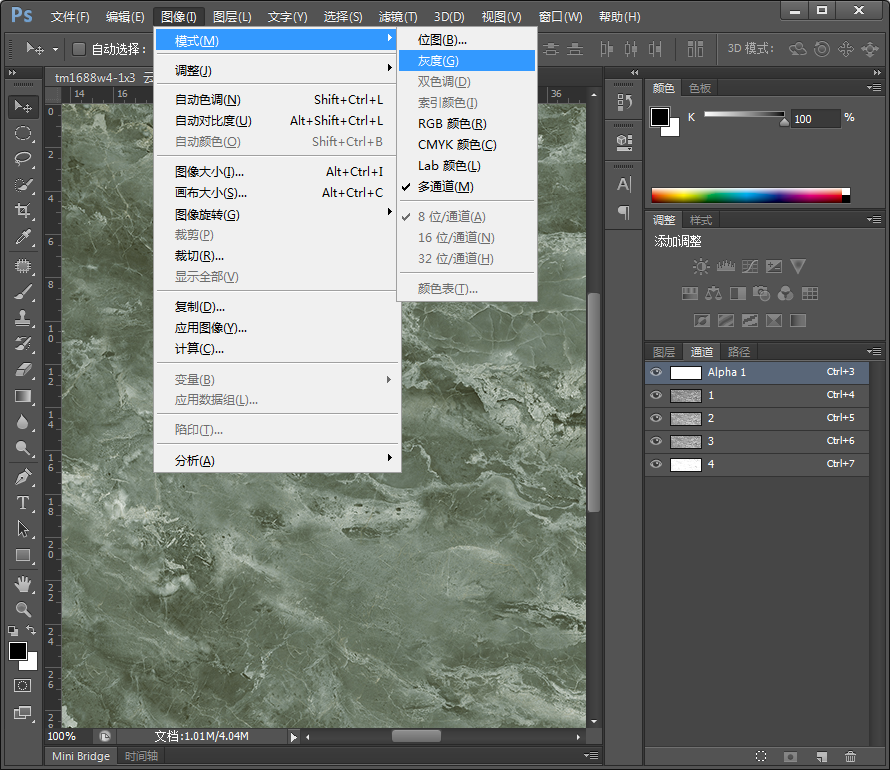
Task: Switch to the Styles (样式) tab
Action: click(700, 220)
